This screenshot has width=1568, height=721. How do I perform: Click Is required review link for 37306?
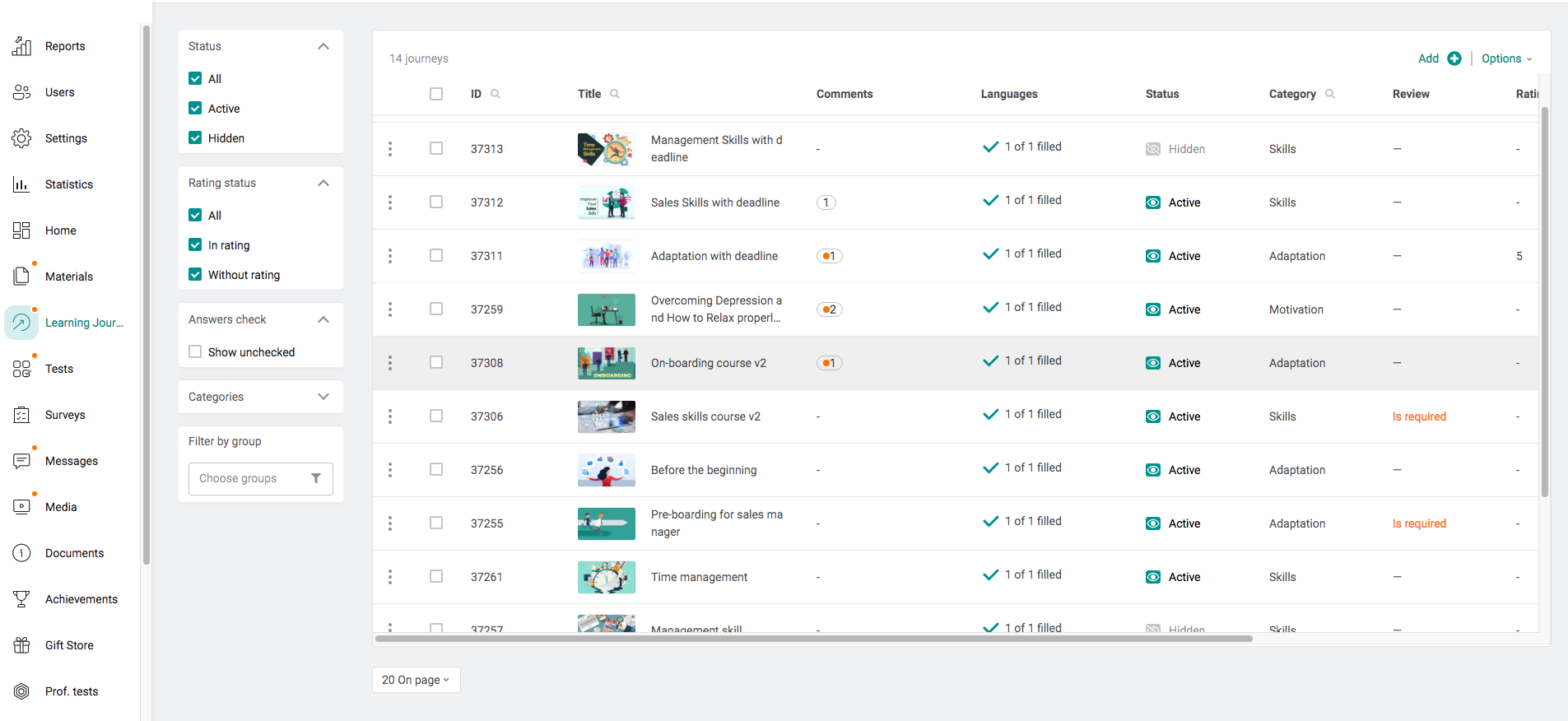pos(1419,416)
